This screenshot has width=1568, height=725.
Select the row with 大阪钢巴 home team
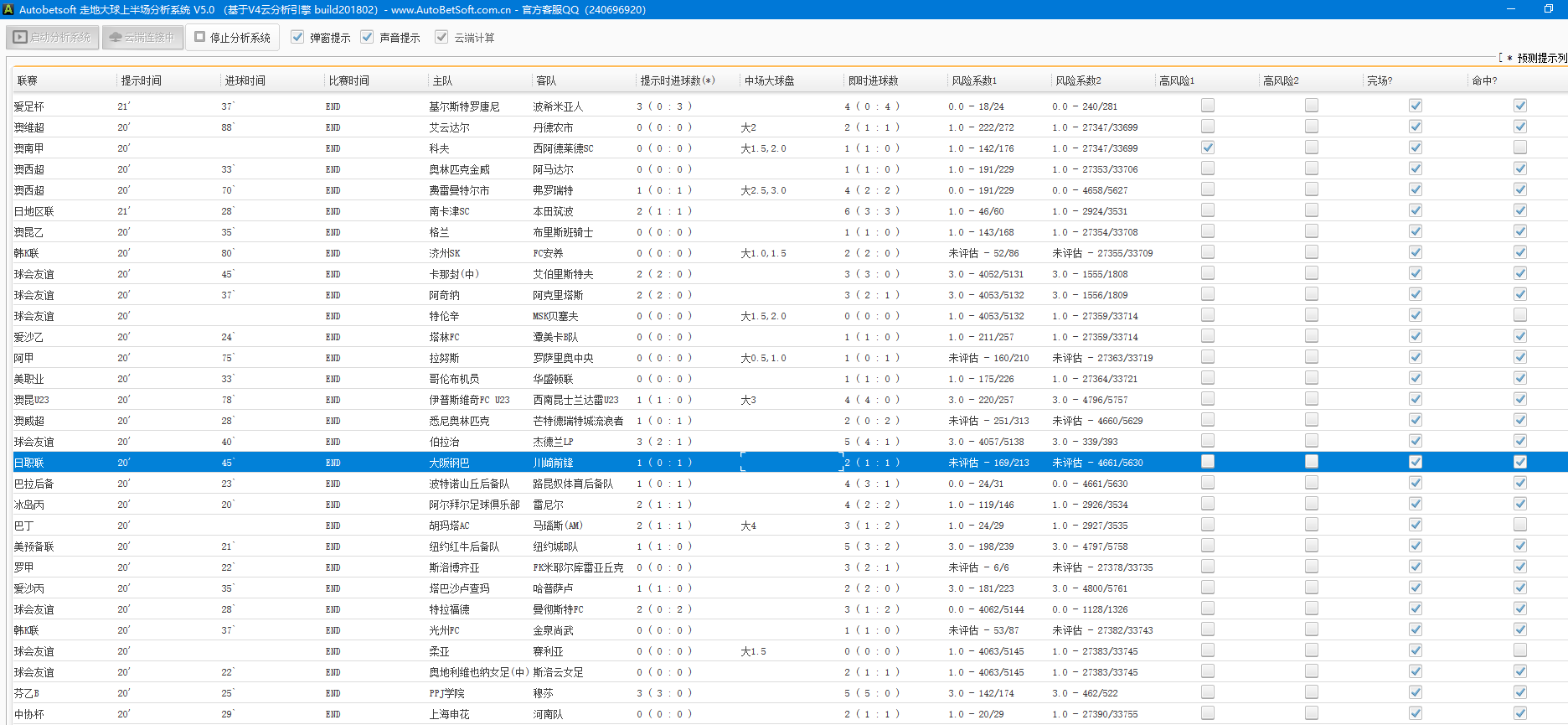pyautogui.click(x=449, y=463)
